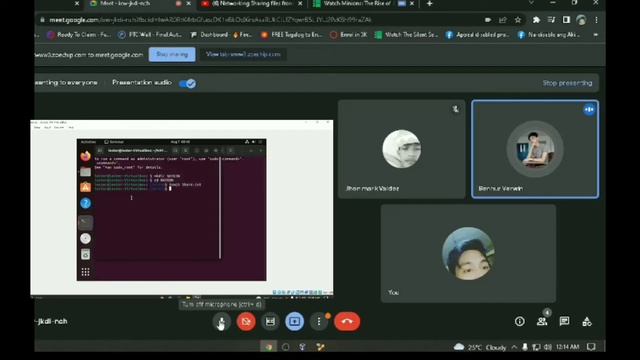Select Jhon mark Valdez participant tile
The image size is (640, 360).
coord(402,149)
